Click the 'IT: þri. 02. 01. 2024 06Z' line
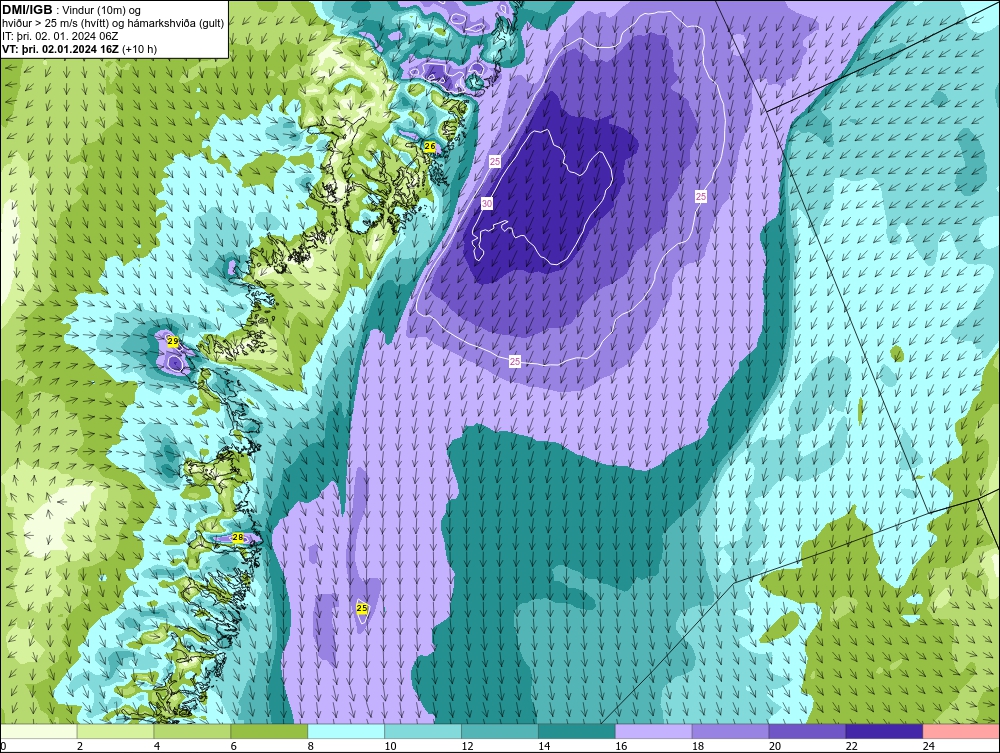Image resolution: width=1000 pixels, height=753 pixels. [x=60, y=36]
